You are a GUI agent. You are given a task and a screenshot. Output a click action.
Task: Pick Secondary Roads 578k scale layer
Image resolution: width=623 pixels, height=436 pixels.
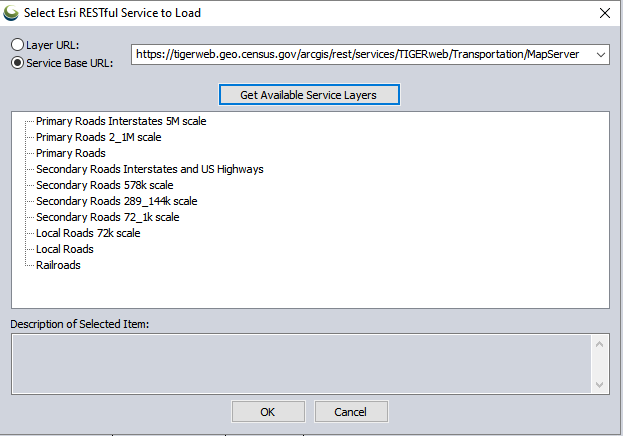pos(104,185)
